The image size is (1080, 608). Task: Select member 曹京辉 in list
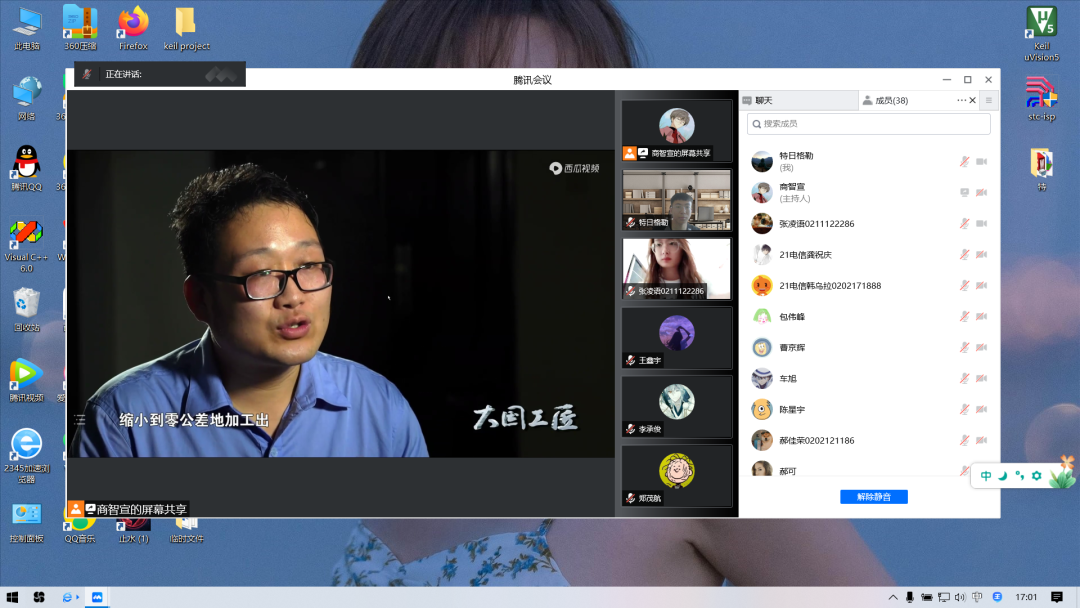[869, 347]
